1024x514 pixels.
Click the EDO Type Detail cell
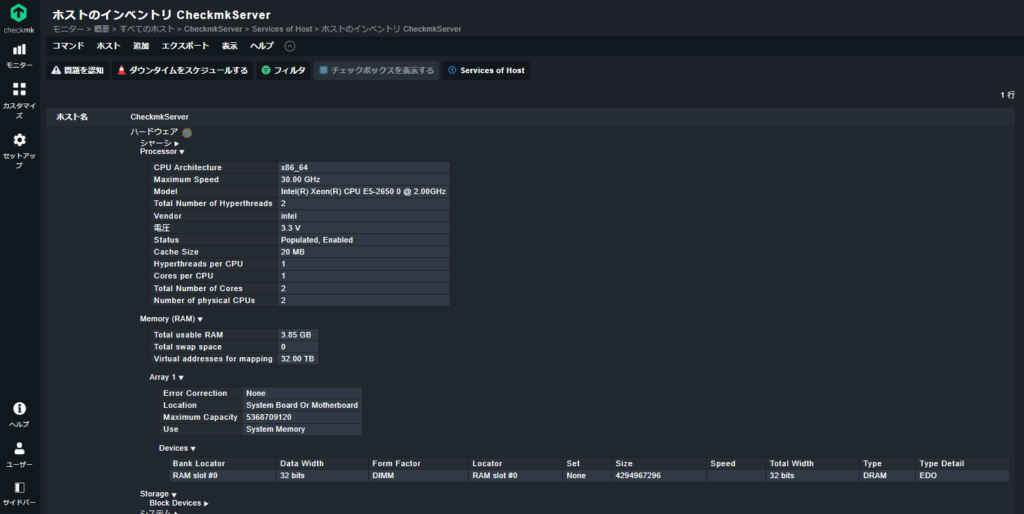click(927, 475)
